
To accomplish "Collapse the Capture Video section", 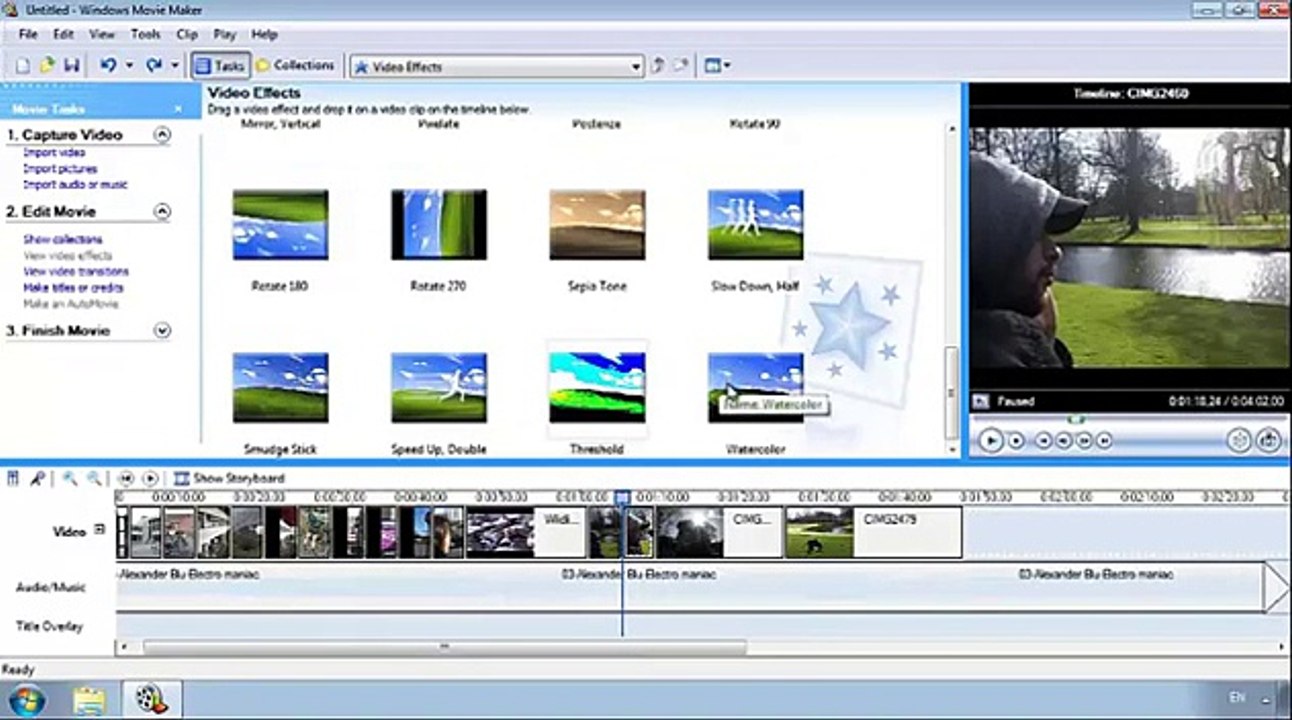I will [x=162, y=135].
